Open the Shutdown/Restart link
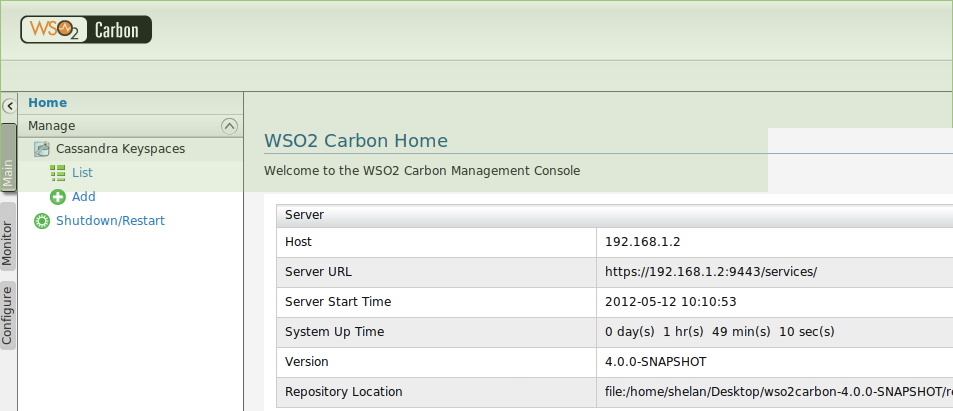This screenshot has width=953, height=411. [110, 221]
